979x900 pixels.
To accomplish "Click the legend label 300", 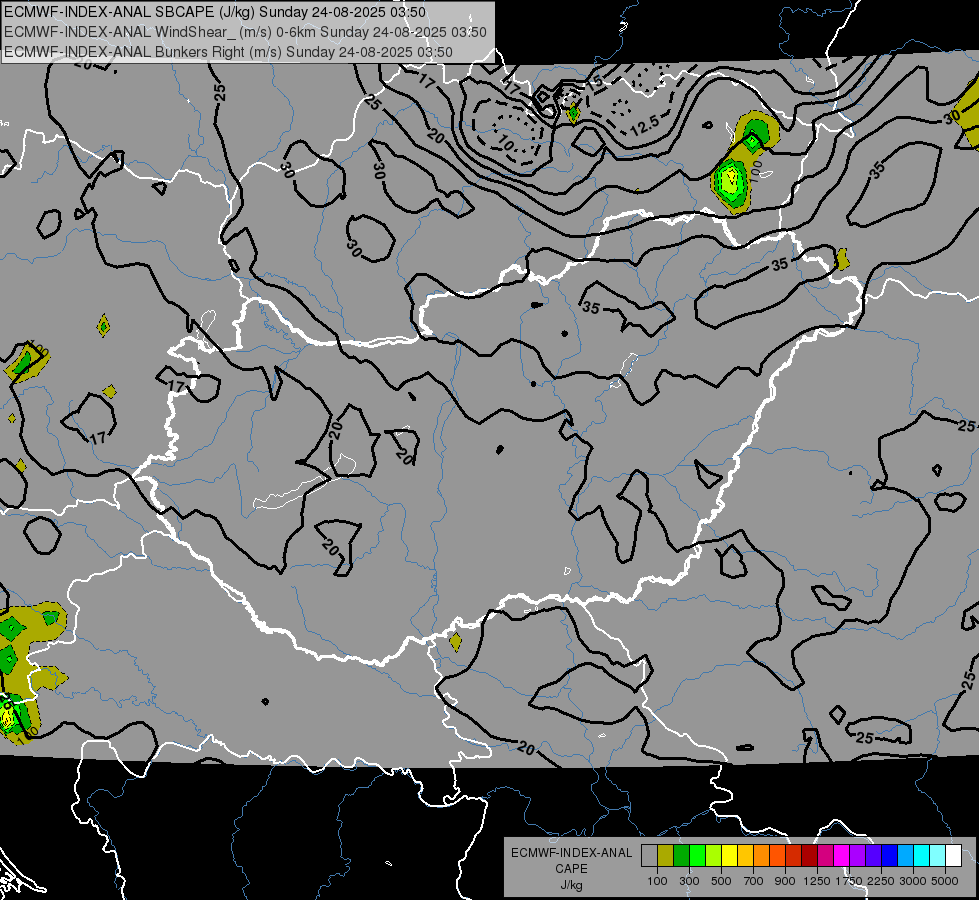I will 689,882.
